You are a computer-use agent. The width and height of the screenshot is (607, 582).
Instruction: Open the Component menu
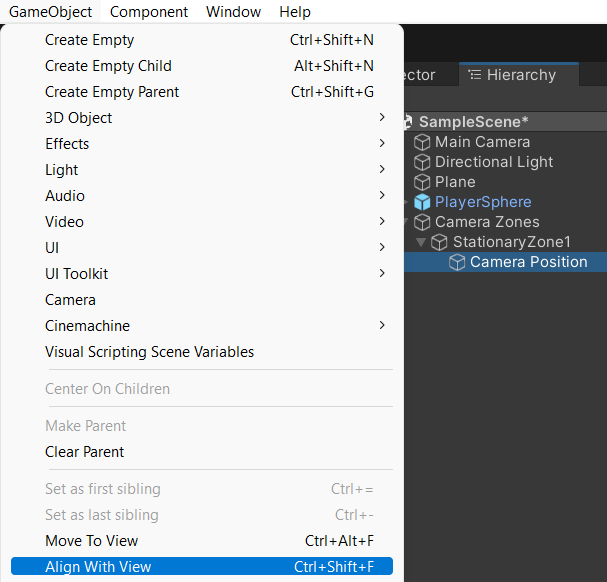pyautogui.click(x=149, y=12)
